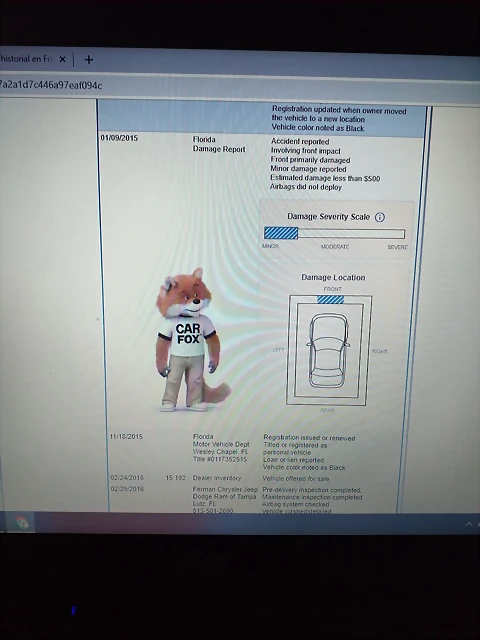Click the blue filled Damage Severity bar
The image size is (480, 640).
coord(281,233)
